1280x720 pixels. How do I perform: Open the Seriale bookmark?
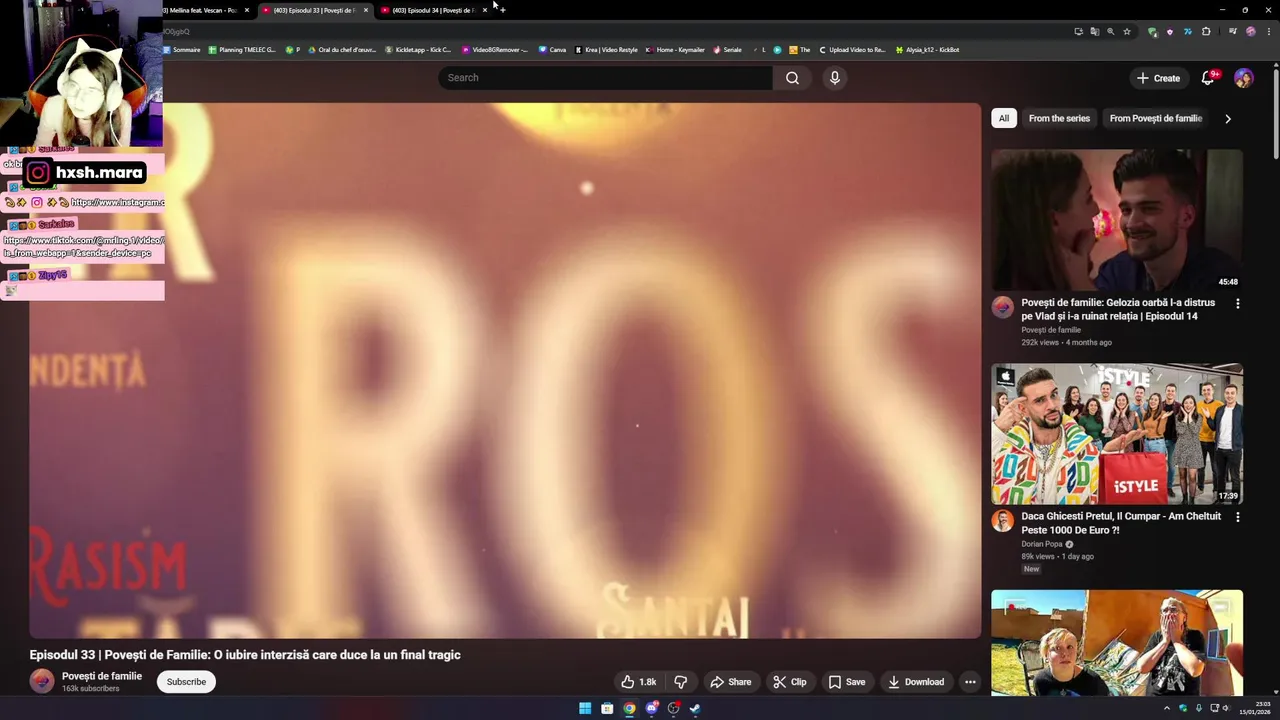tap(727, 49)
